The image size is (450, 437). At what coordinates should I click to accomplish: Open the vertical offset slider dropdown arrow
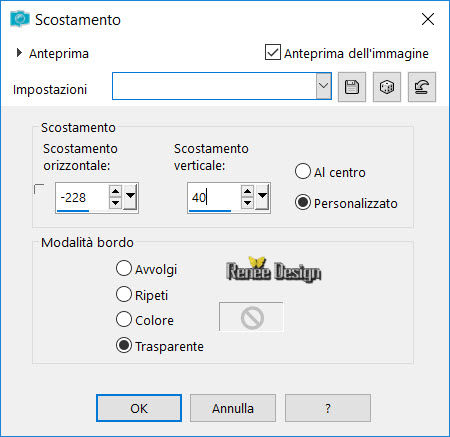coord(263,197)
